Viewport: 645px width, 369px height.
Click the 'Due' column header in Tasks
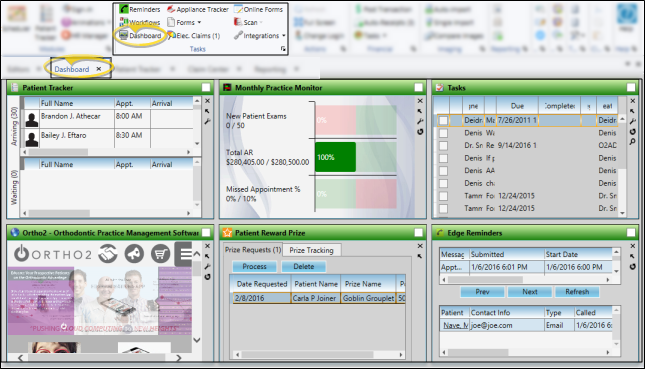click(x=517, y=106)
